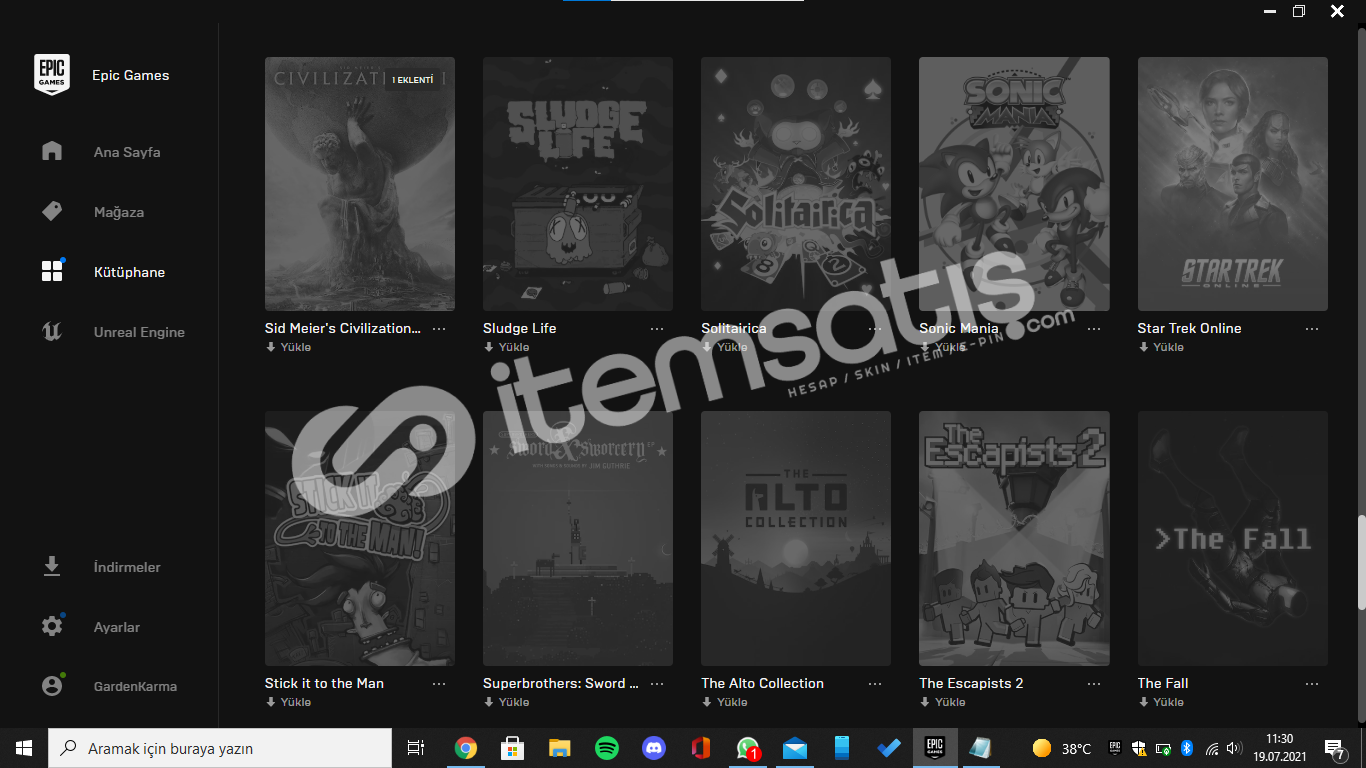This screenshot has height=768, width=1366.
Task: Open Ayarlar settings
Action: pyautogui.click(x=117, y=627)
